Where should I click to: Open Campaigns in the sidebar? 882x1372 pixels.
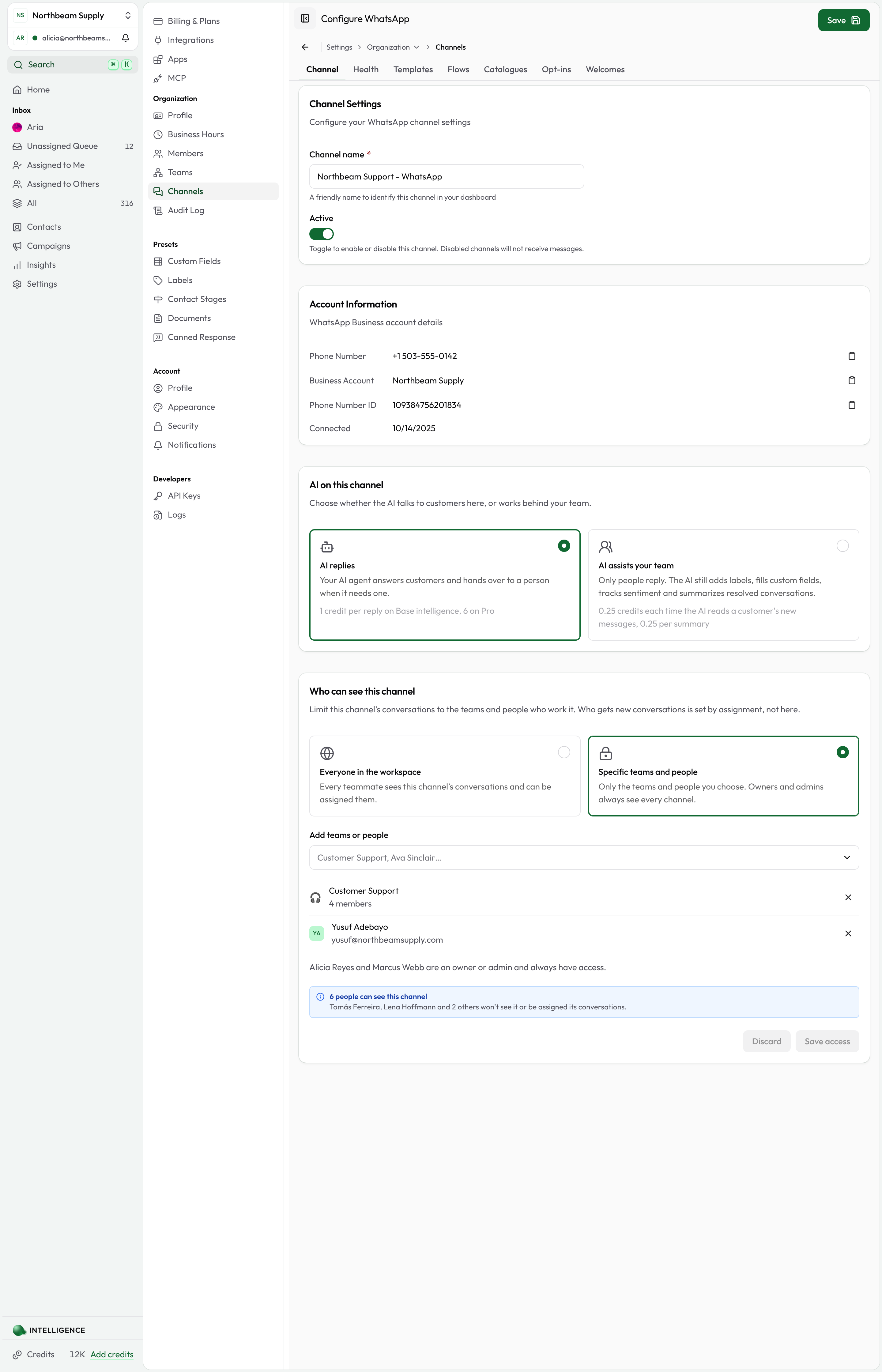coord(73,246)
